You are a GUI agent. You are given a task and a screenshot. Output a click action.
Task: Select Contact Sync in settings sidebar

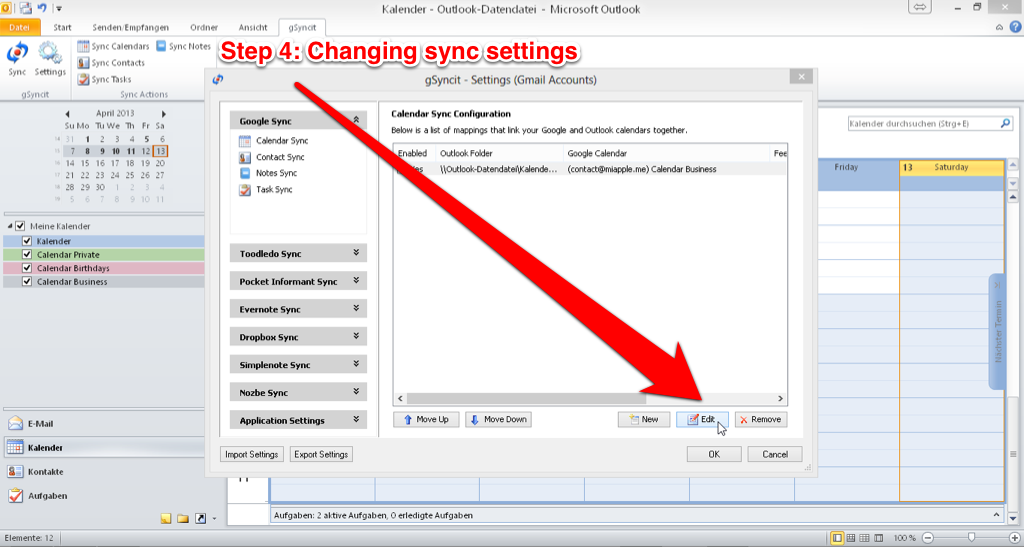coord(279,157)
